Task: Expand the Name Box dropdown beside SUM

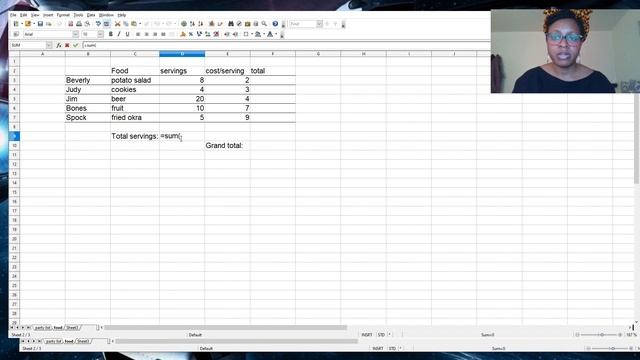Action: click(x=49, y=45)
